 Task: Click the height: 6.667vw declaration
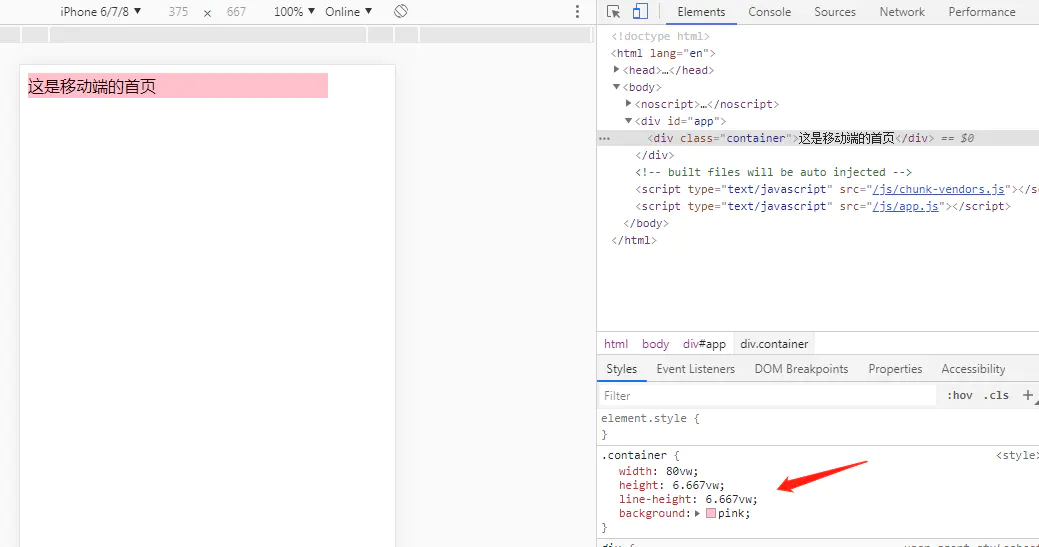(x=671, y=485)
